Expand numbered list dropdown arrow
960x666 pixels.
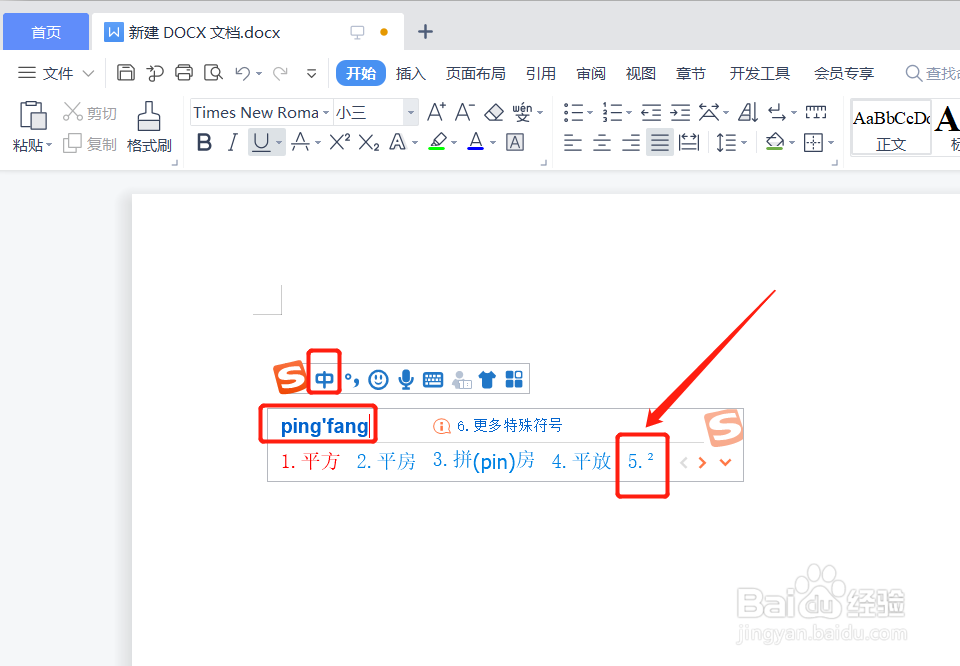tap(629, 113)
